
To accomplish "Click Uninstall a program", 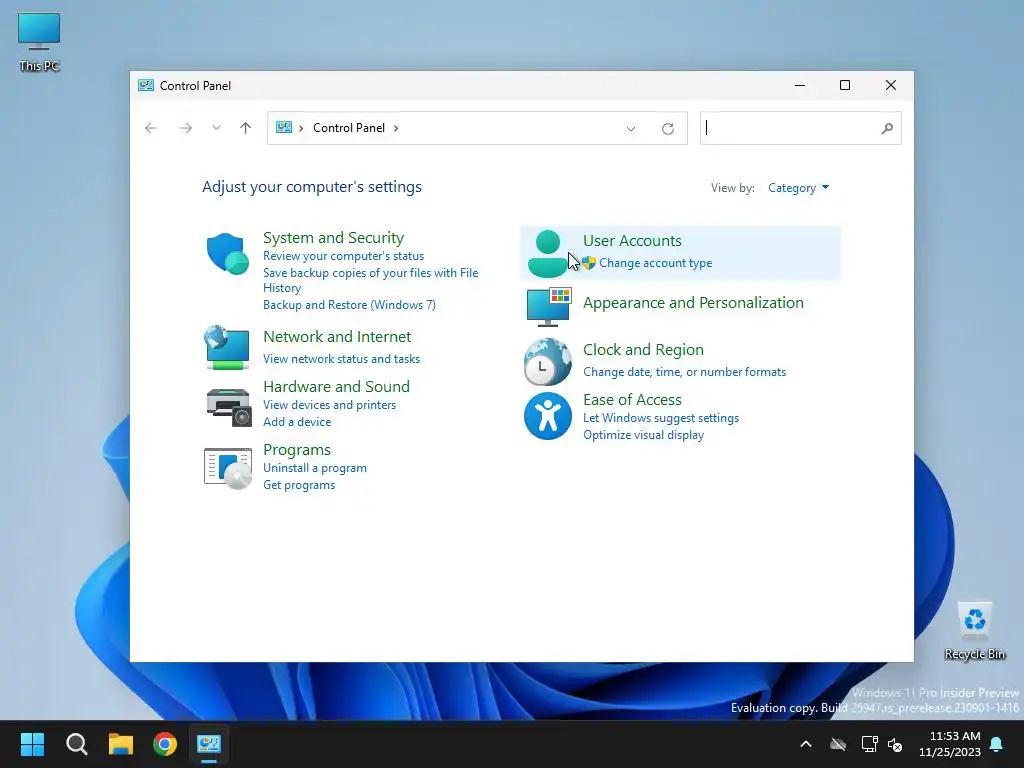I will [315, 468].
